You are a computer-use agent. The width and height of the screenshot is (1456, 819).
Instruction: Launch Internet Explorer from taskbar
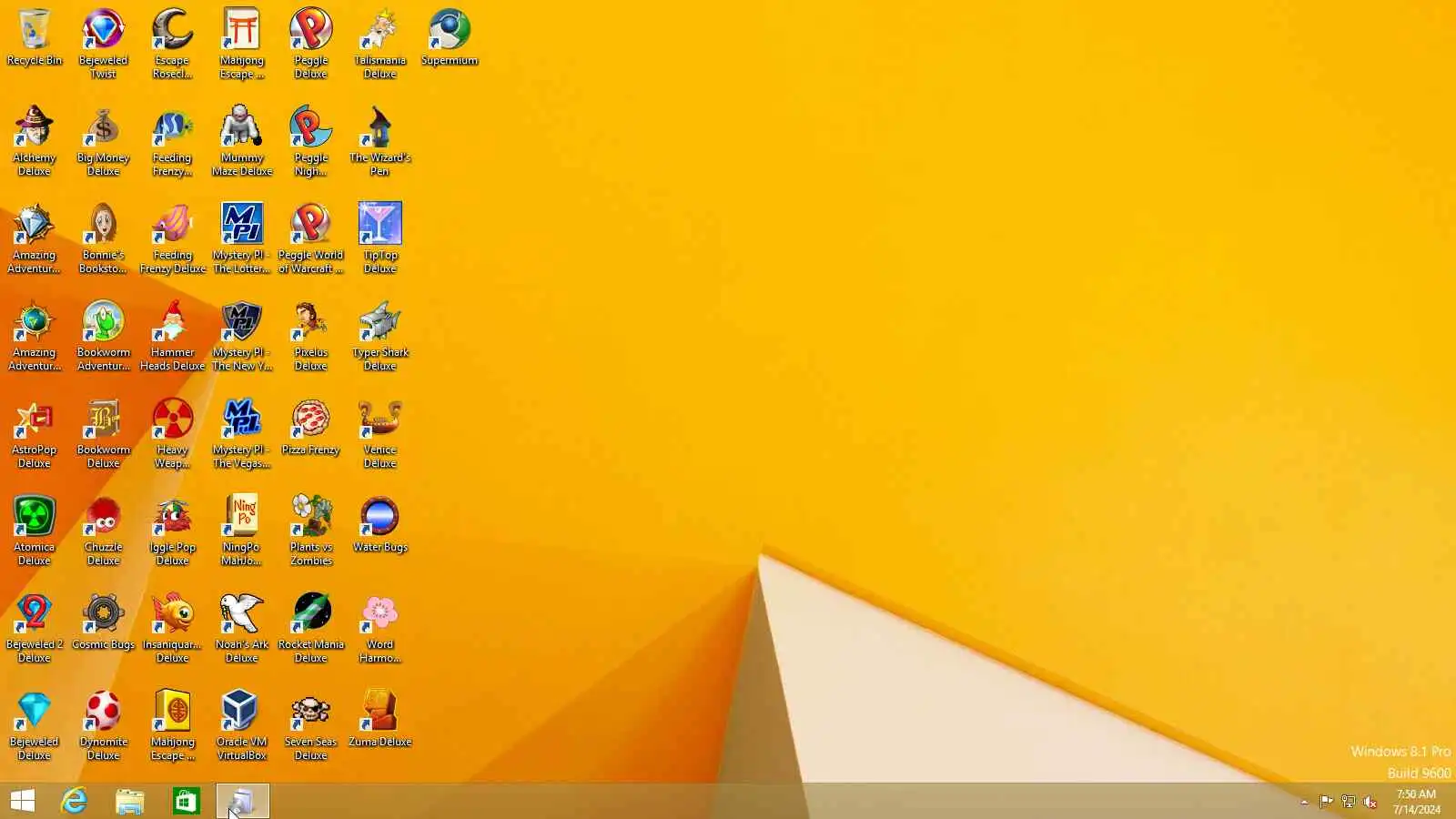[74, 801]
